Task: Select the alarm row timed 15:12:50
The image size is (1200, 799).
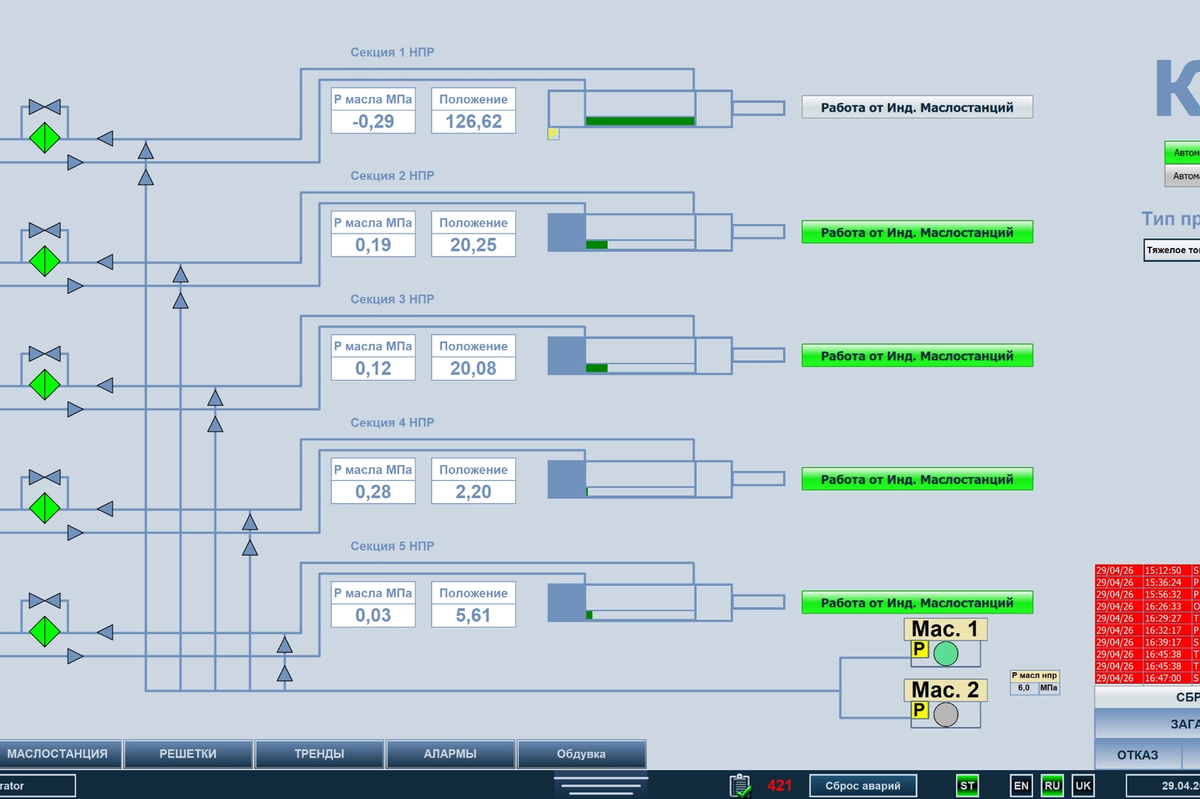Action: pyautogui.click(x=1148, y=570)
